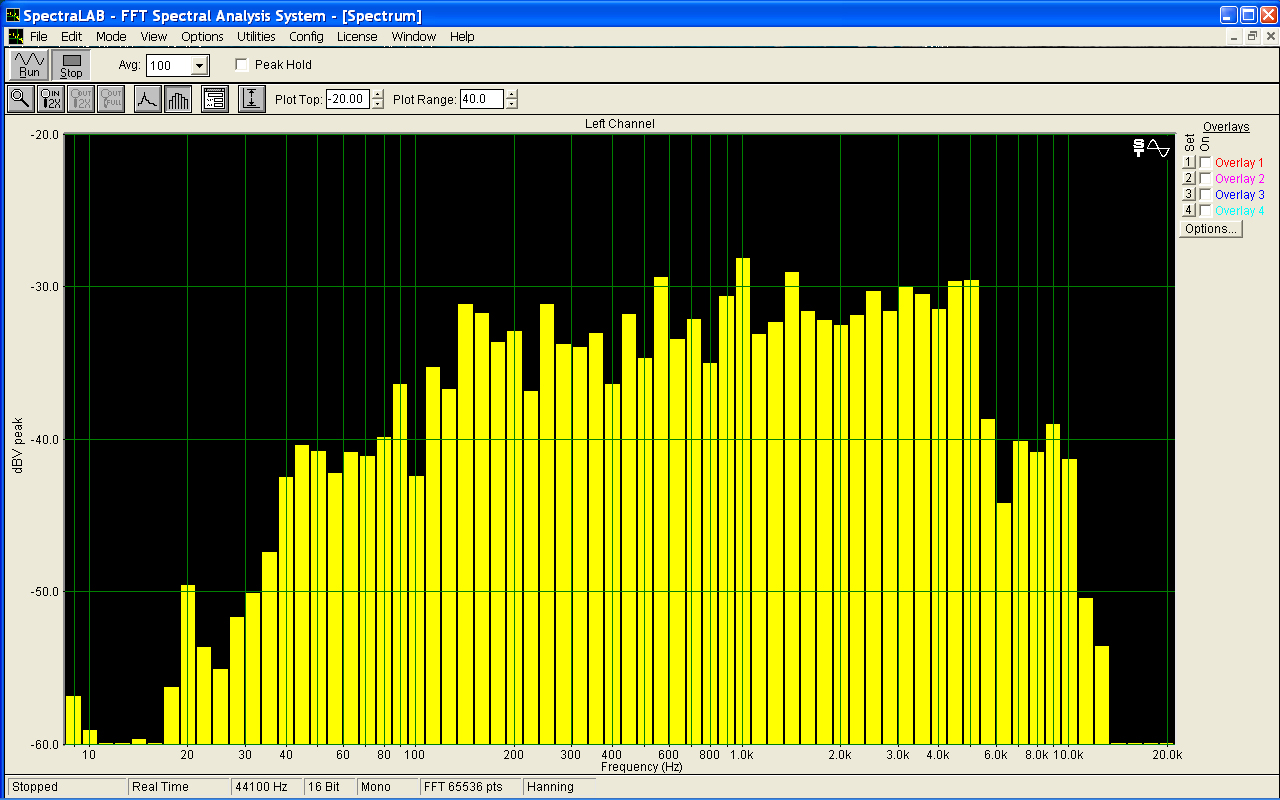
Task: Turn on Overlay 4 checkbox
Action: pyautogui.click(x=1206, y=211)
